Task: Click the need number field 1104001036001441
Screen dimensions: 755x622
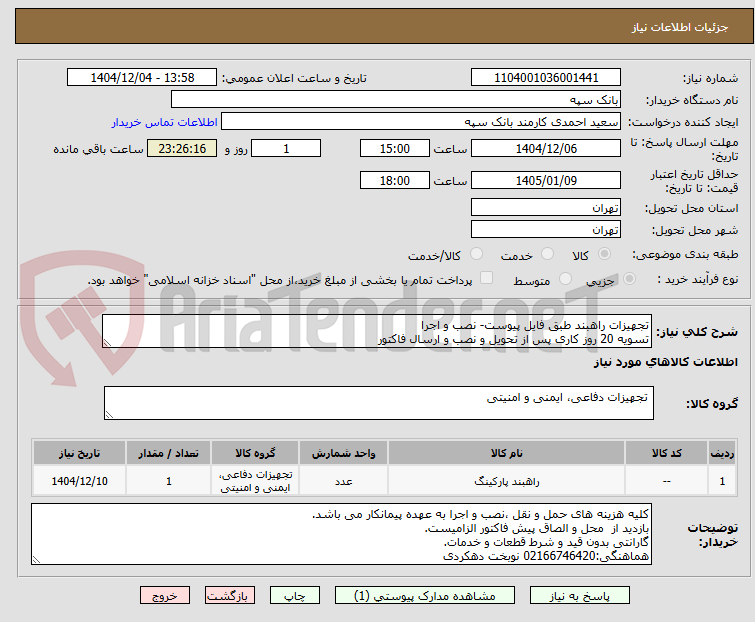Action: 546,78
